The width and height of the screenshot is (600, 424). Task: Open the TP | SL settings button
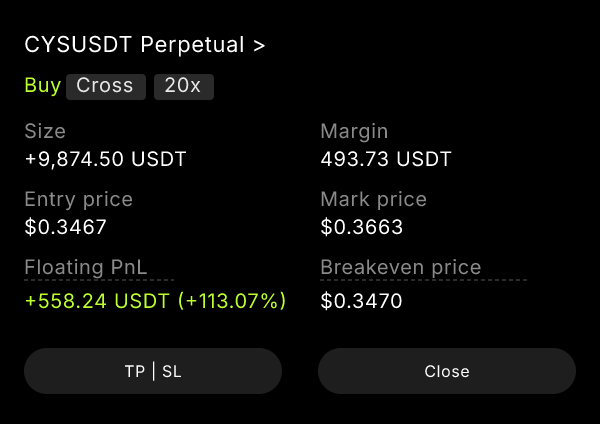click(153, 371)
